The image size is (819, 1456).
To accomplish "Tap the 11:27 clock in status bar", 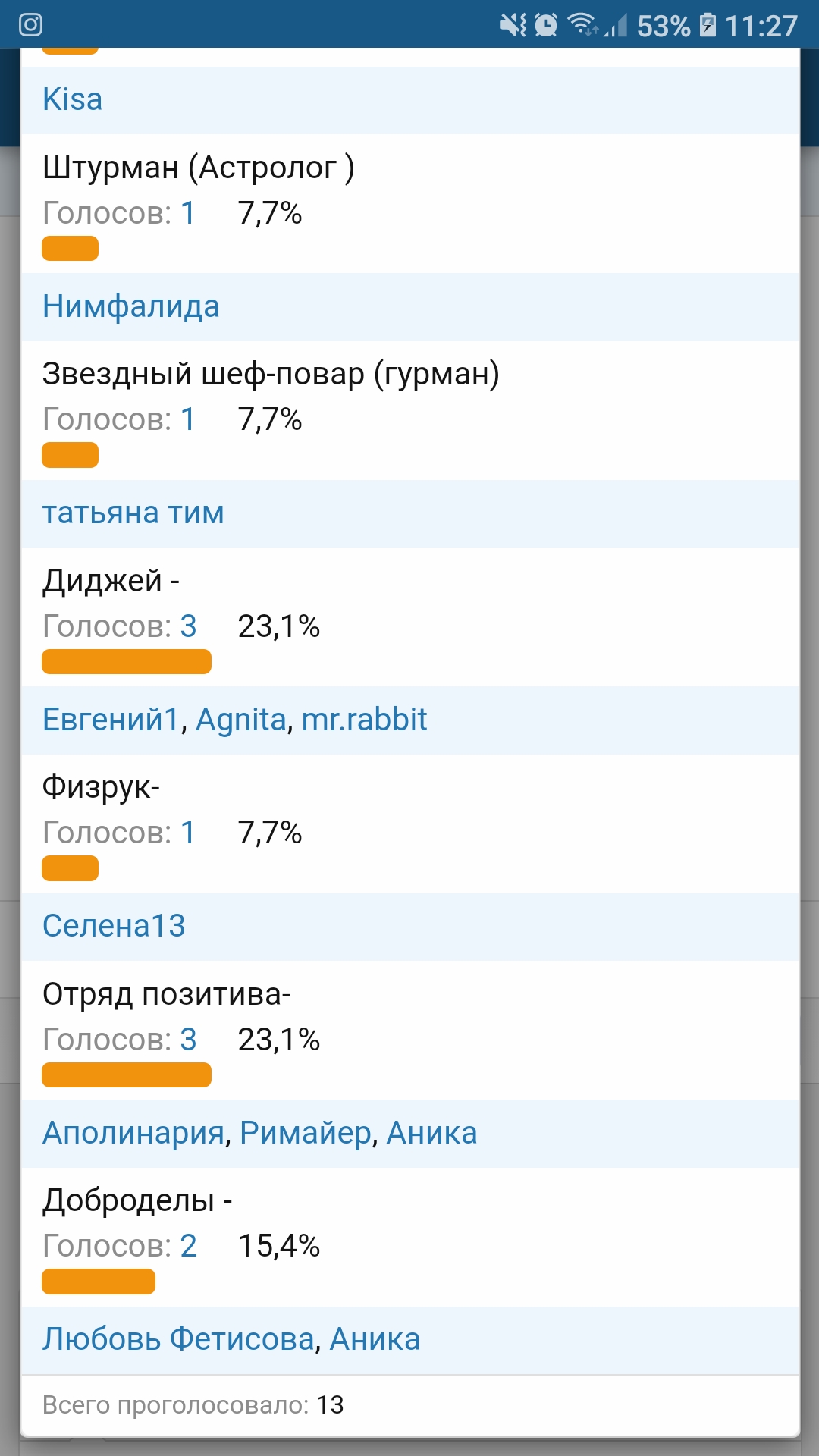I will point(761,27).
